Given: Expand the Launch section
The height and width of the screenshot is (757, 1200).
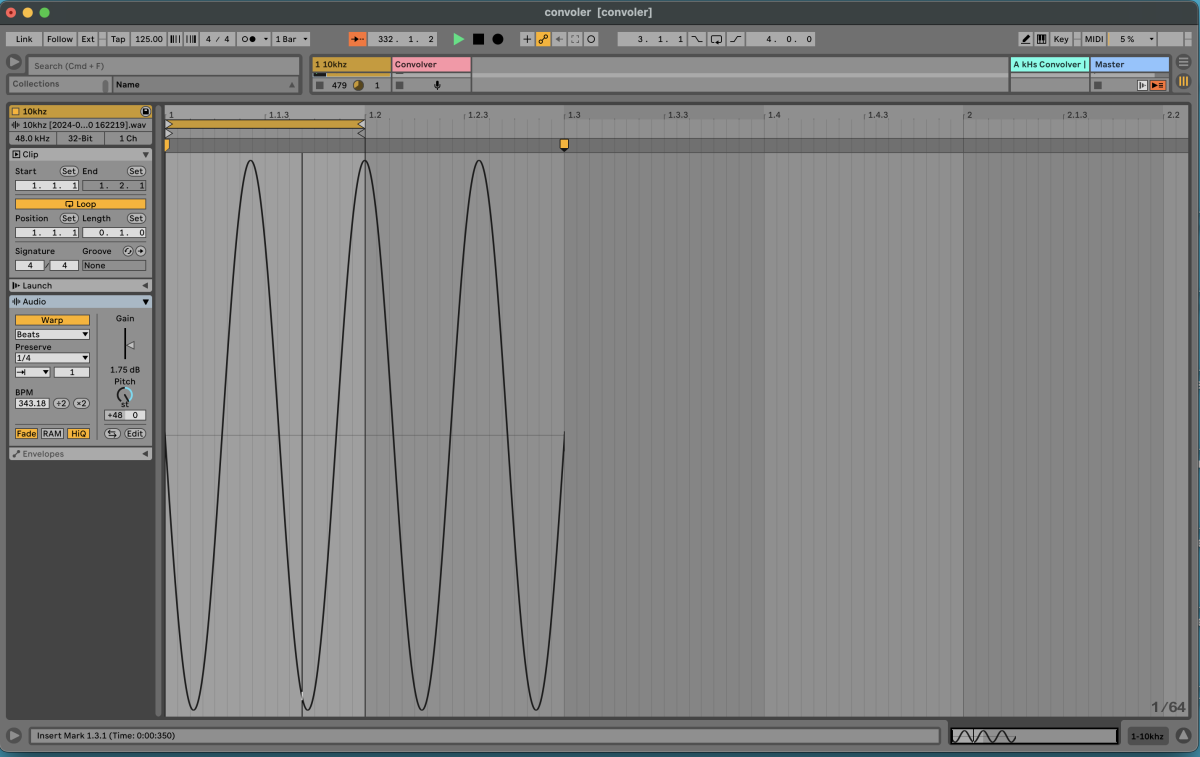Looking at the screenshot, I should pyautogui.click(x=146, y=286).
